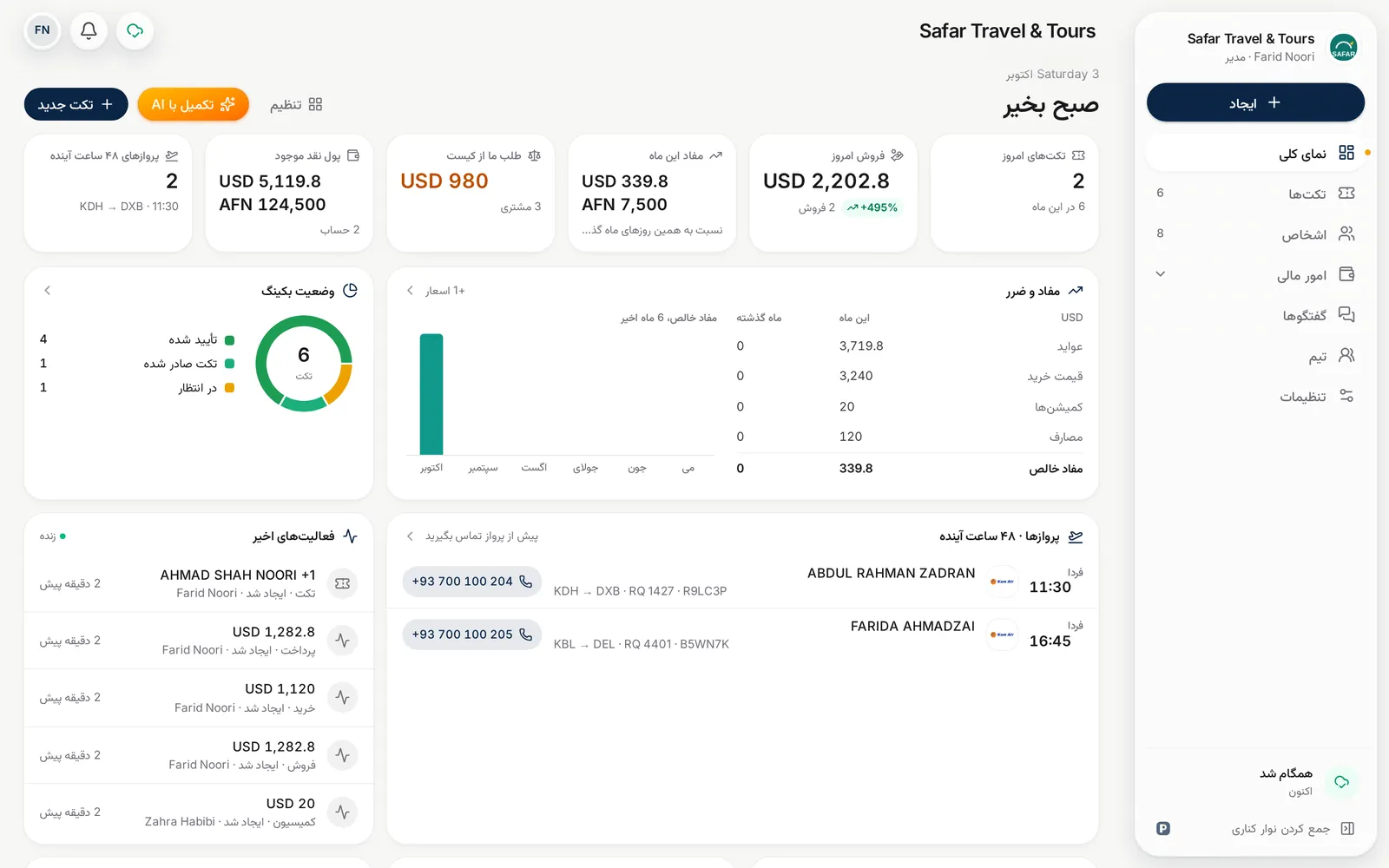This screenshot has width=1389, height=868.
Task: Open the پول نقد موجود card
Action: [x=289, y=193]
